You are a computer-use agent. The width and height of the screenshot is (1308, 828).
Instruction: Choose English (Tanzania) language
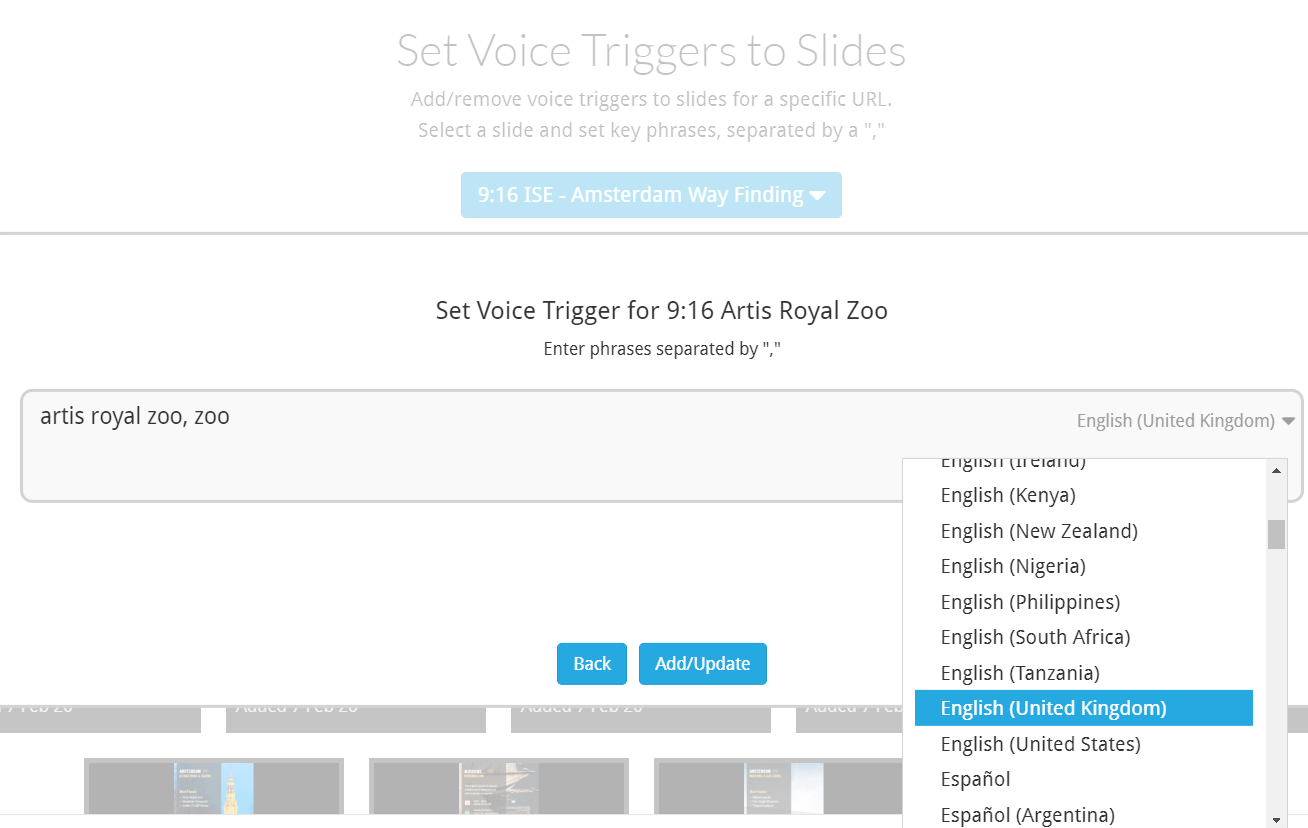click(1020, 673)
